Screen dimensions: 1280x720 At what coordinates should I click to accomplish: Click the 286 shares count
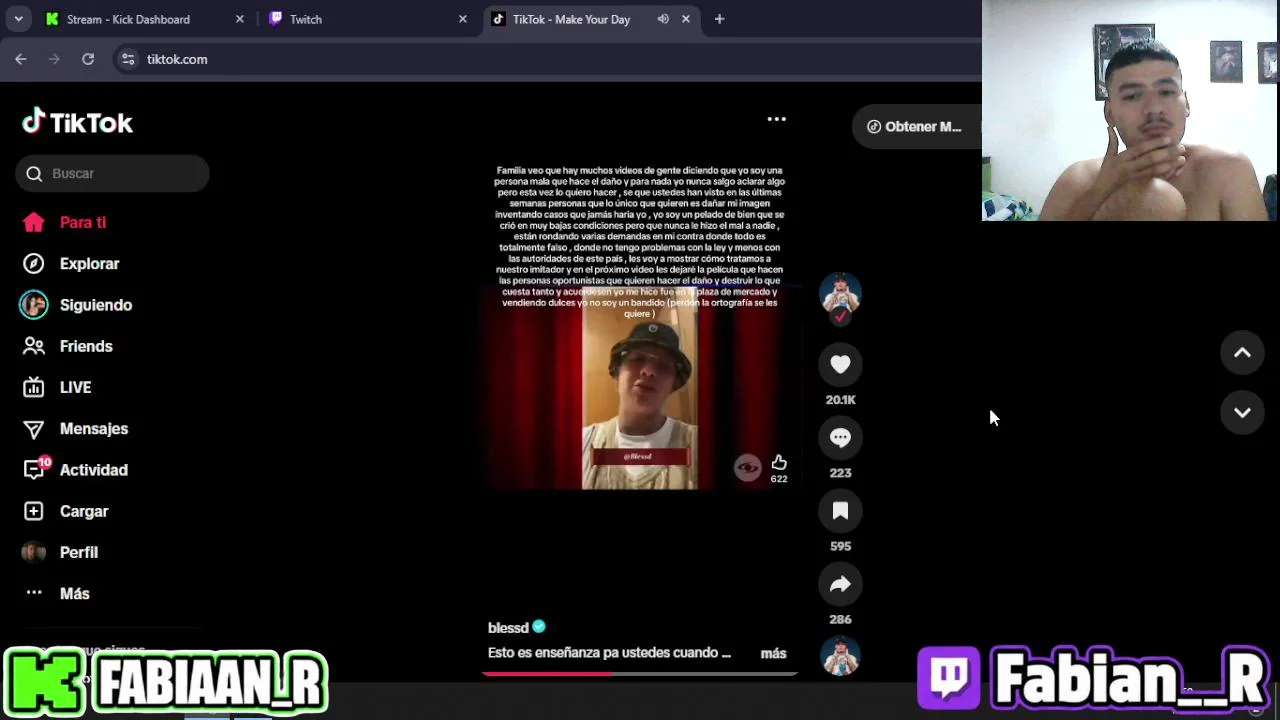point(840,619)
